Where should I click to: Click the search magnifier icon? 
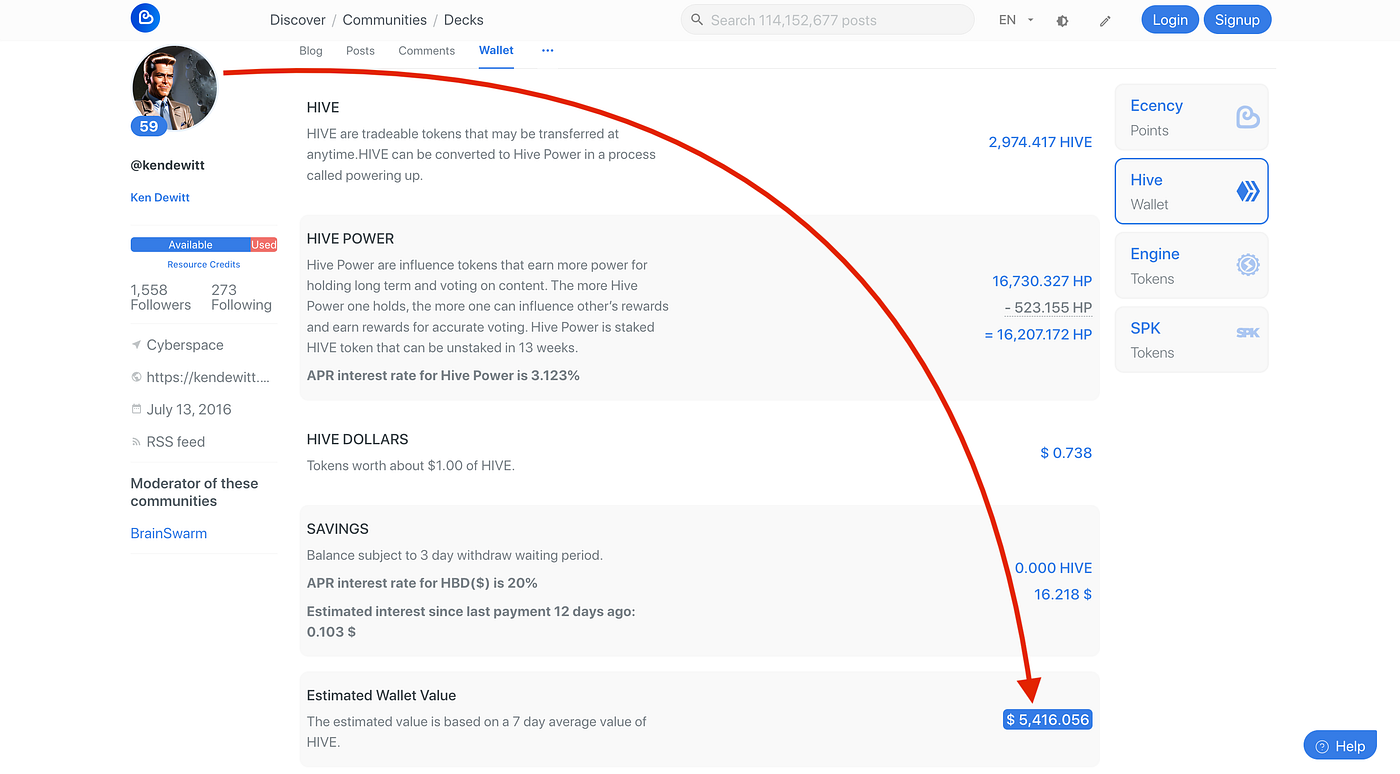697,20
